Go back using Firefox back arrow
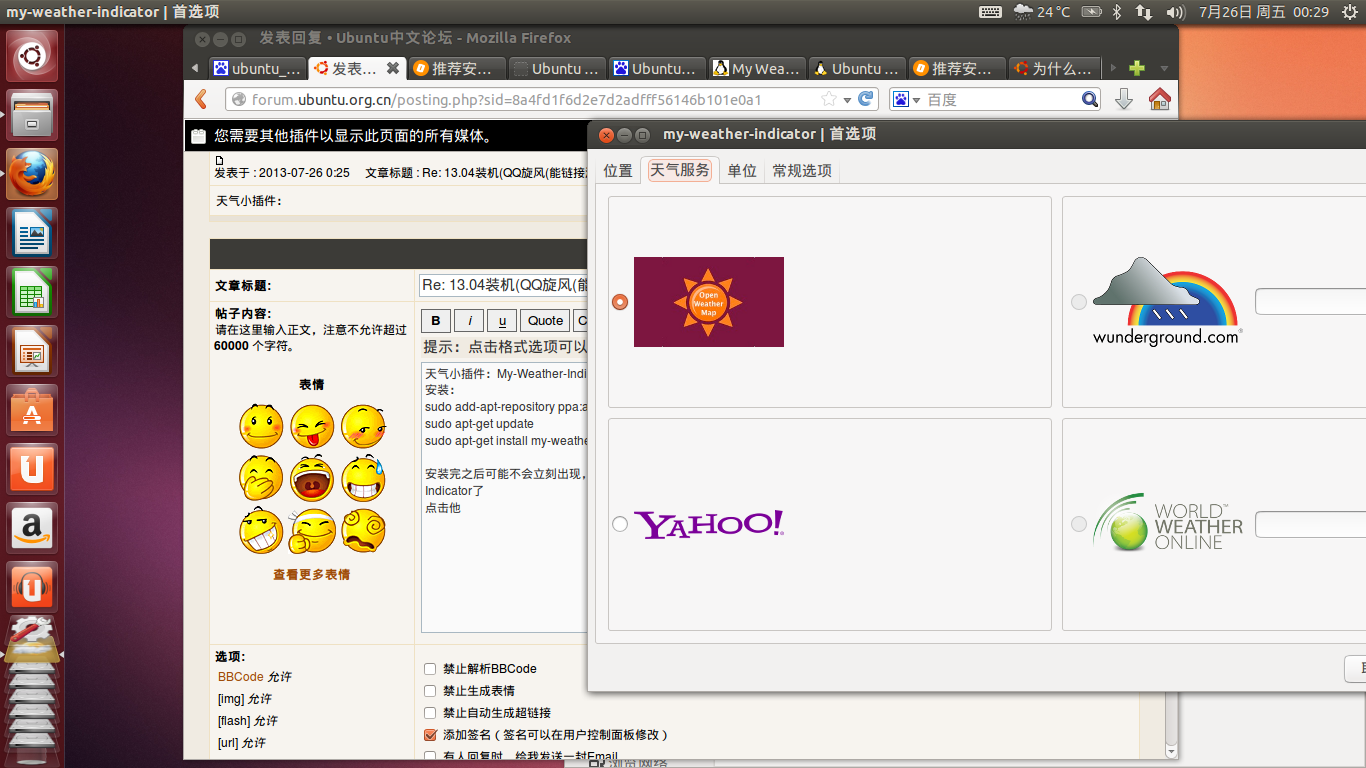Screen dimensions: 1366x768 pyautogui.click(x=201, y=99)
